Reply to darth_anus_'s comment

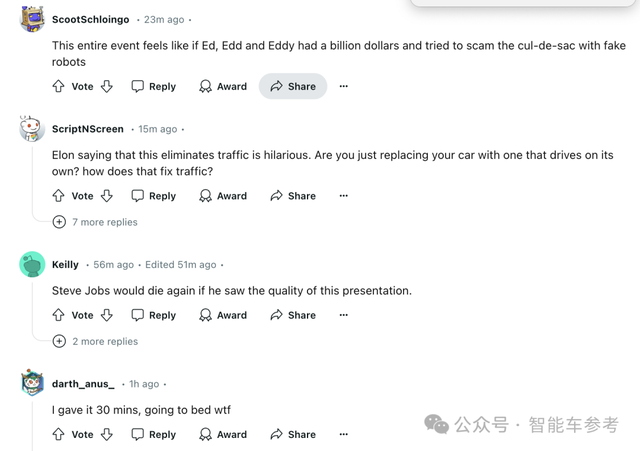[x=153, y=435]
